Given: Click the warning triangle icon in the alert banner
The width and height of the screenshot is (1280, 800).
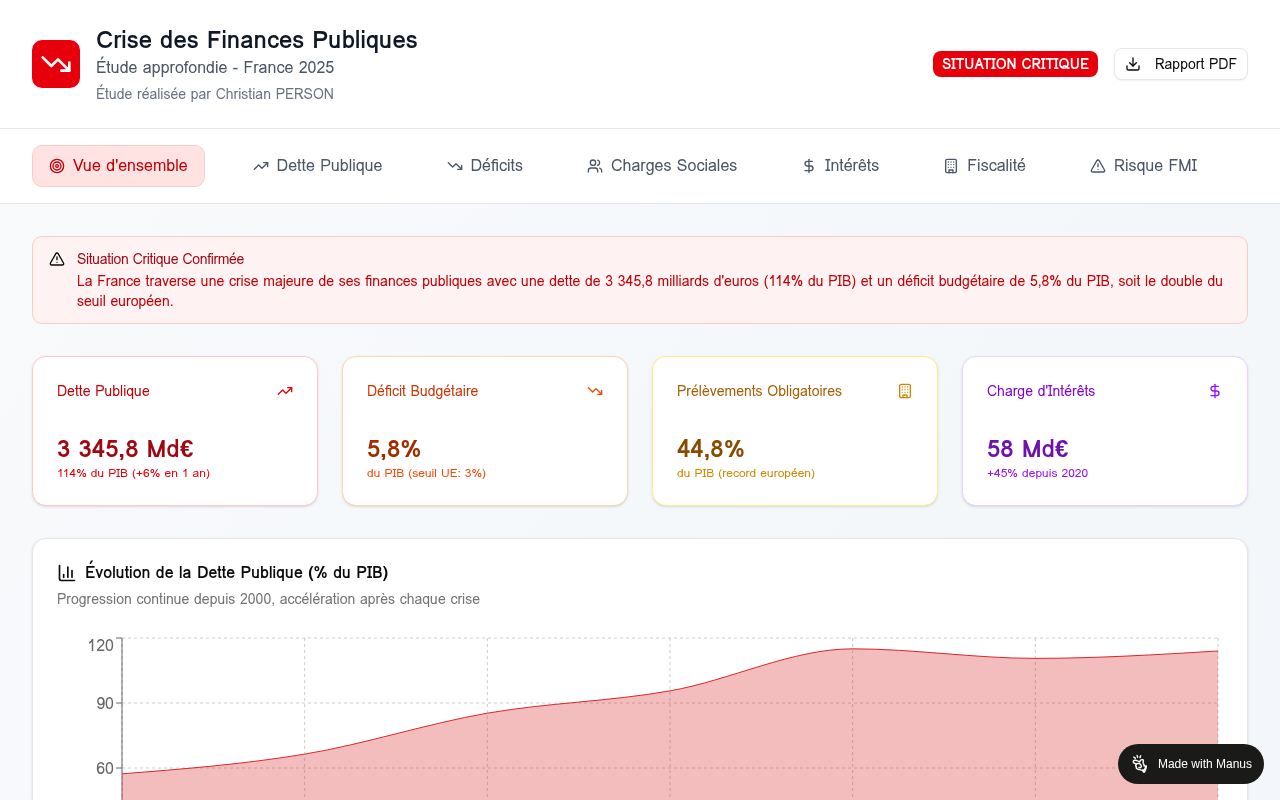Looking at the screenshot, I should pyautogui.click(x=57, y=259).
